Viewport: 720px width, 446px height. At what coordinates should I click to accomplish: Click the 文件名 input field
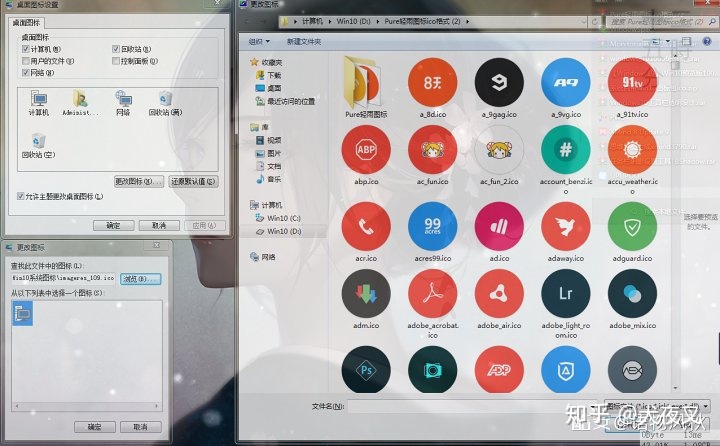(474, 406)
